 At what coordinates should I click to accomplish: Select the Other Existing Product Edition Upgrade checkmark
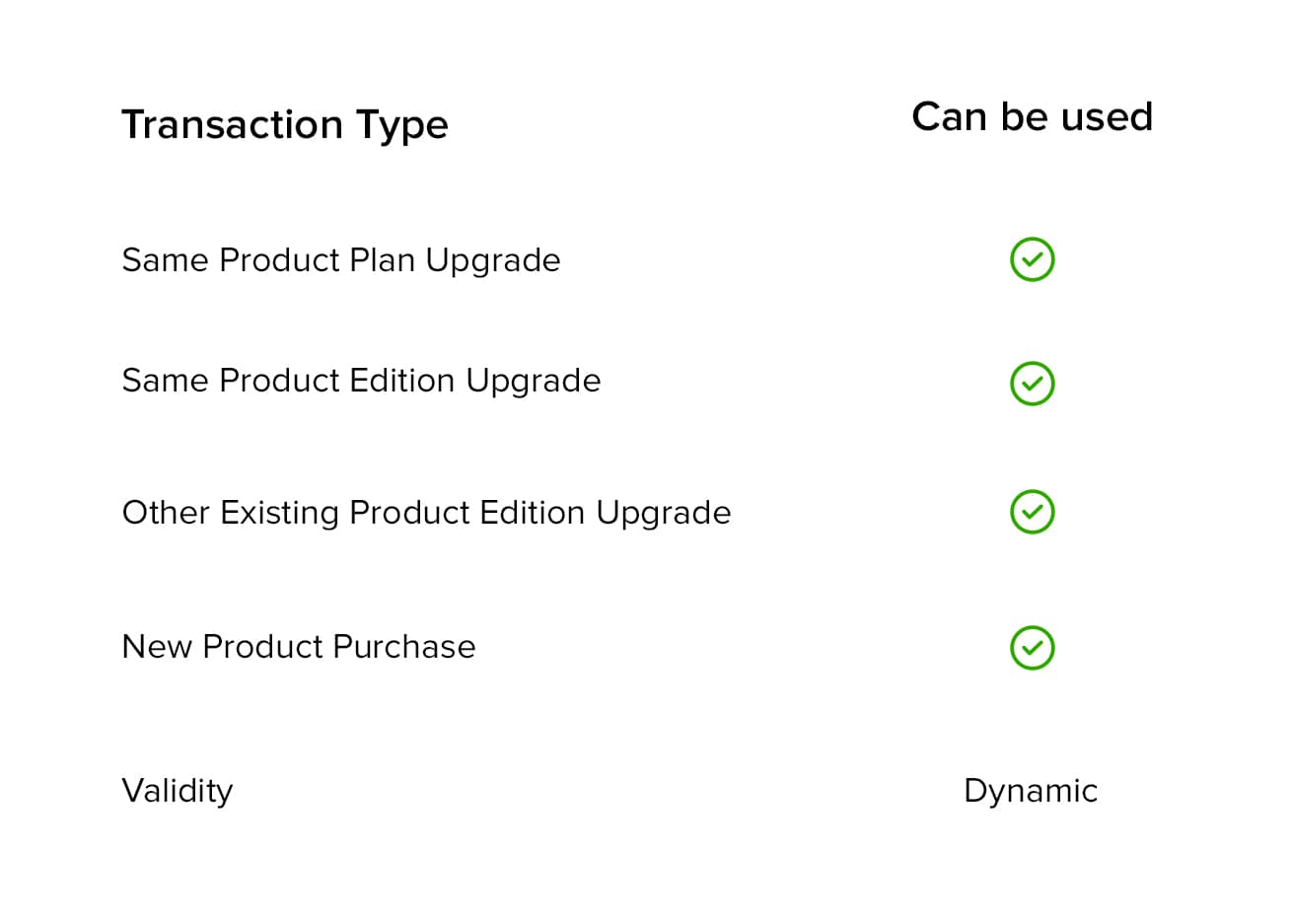1033,512
